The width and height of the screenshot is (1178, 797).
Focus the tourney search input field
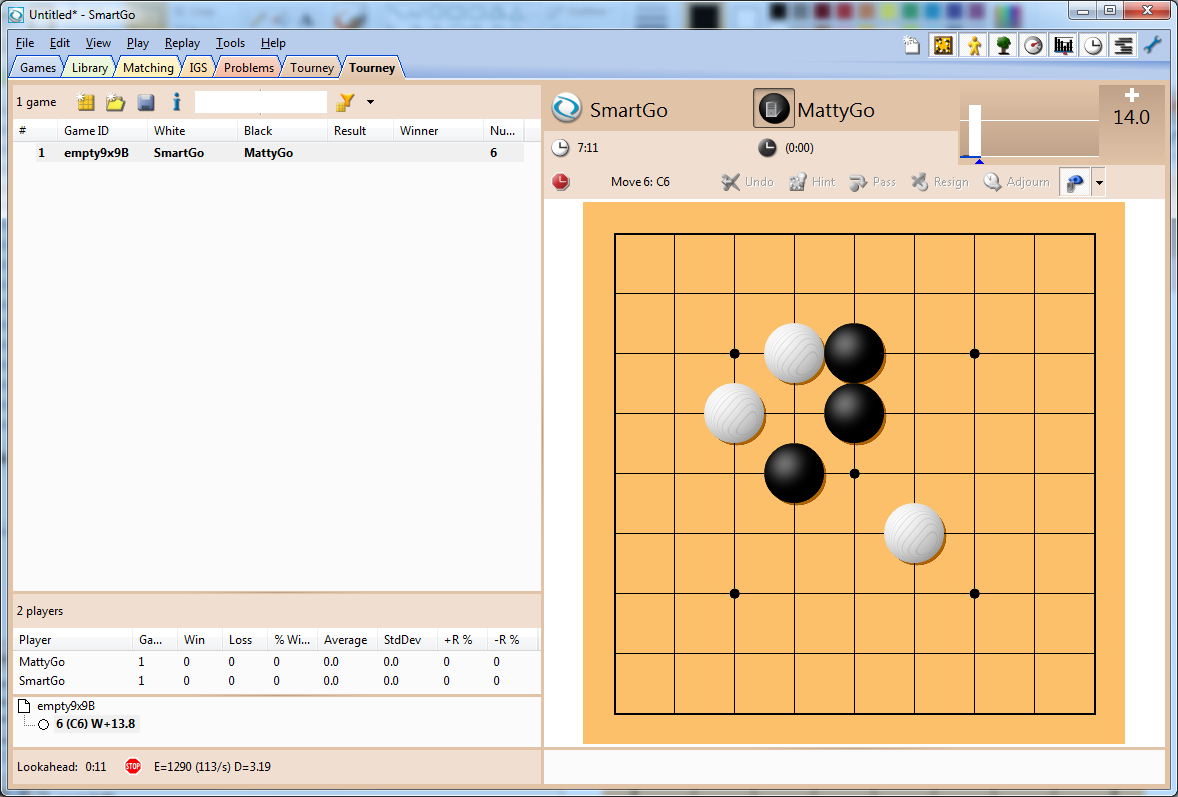click(x=261, y=102)
